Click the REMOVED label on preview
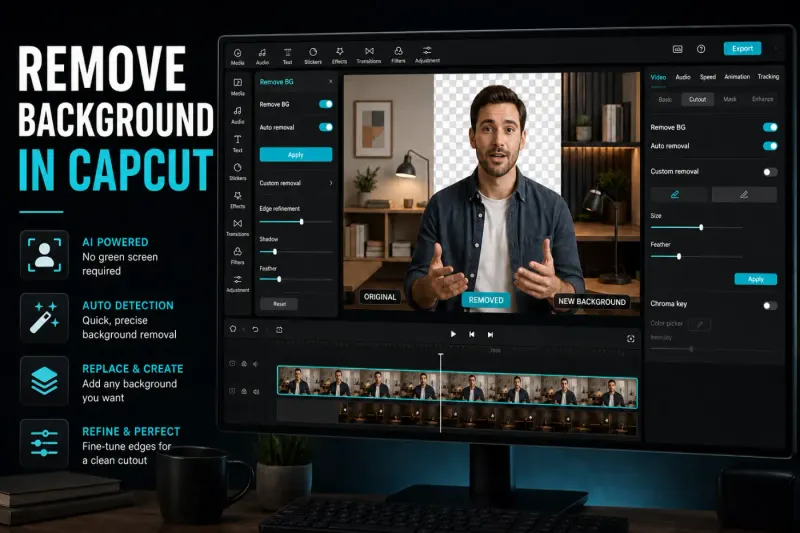The height and width of the screenshot is (533, 800). pos(486,300)
